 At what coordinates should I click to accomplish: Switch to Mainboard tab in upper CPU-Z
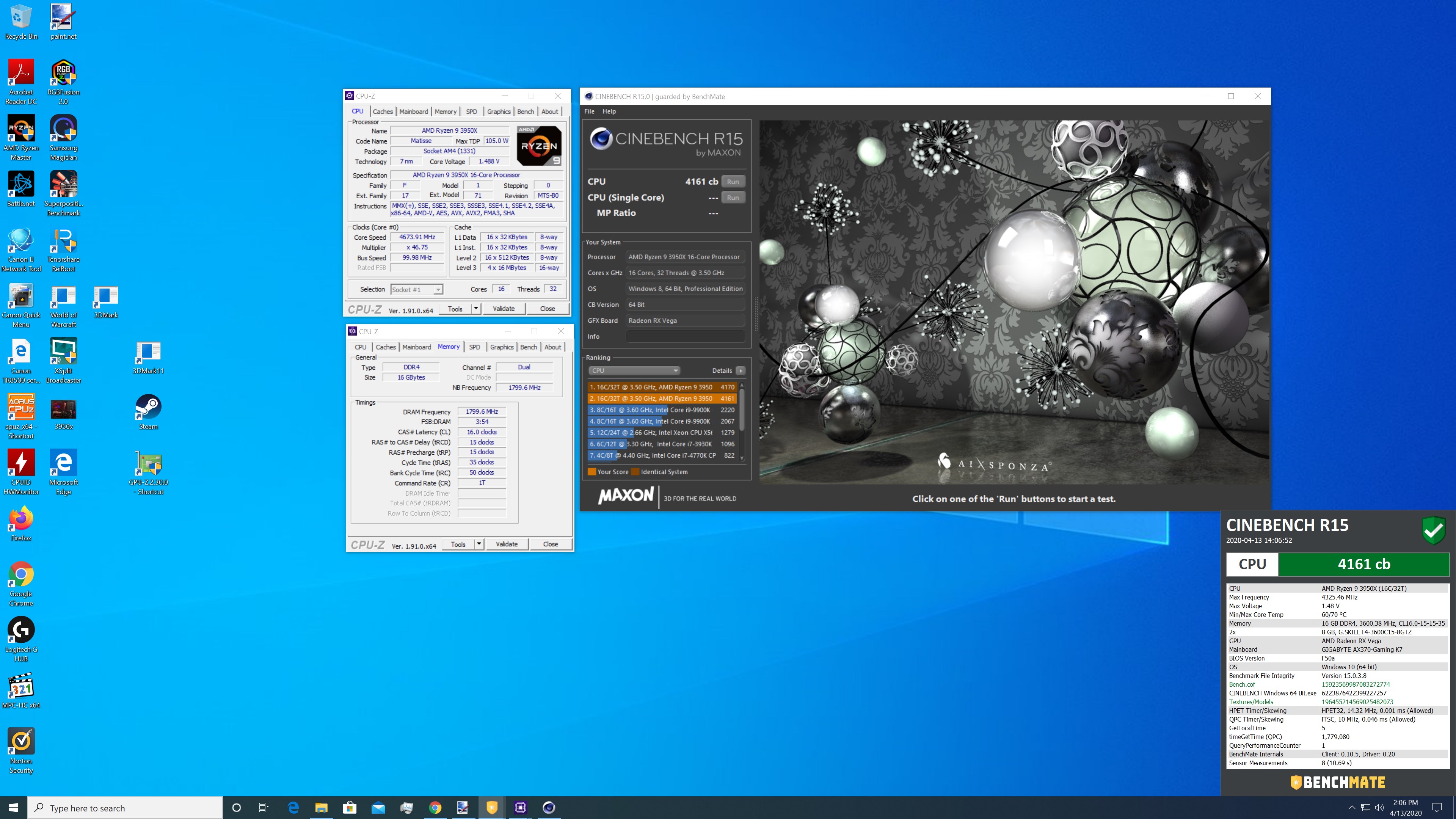pos(414,111)
